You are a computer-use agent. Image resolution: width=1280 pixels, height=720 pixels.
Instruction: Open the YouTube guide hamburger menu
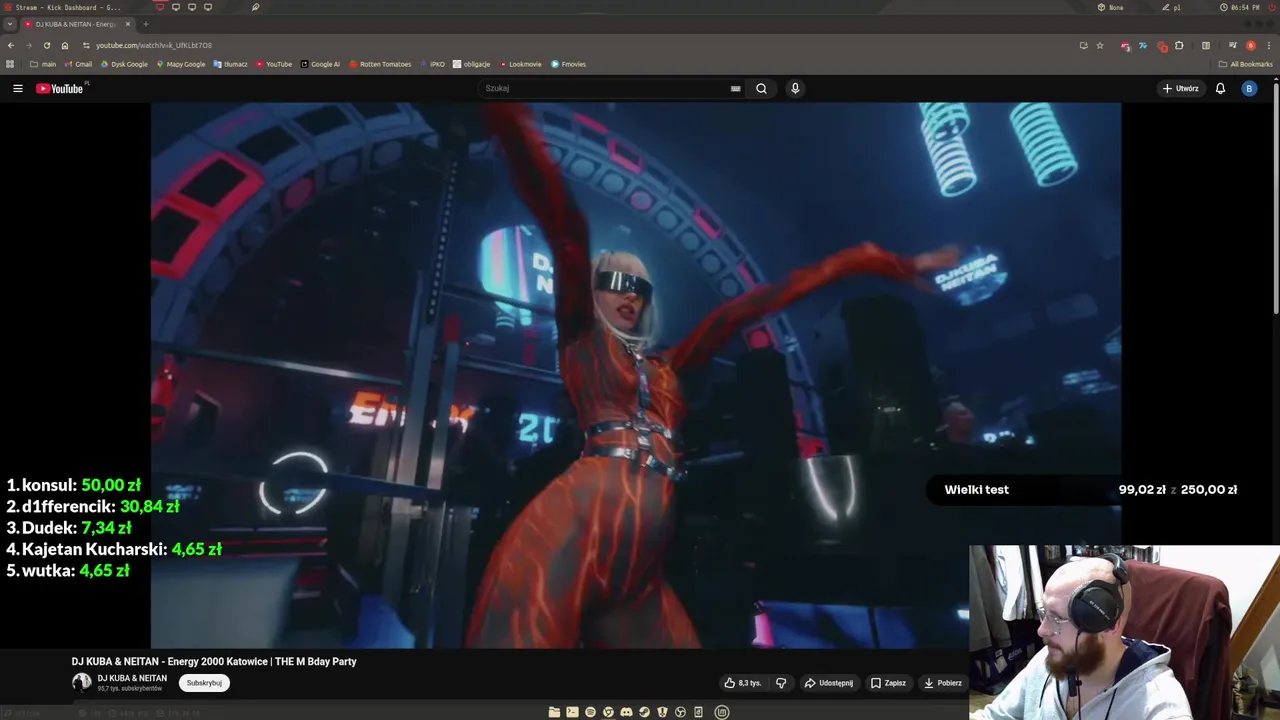(17, 88)
